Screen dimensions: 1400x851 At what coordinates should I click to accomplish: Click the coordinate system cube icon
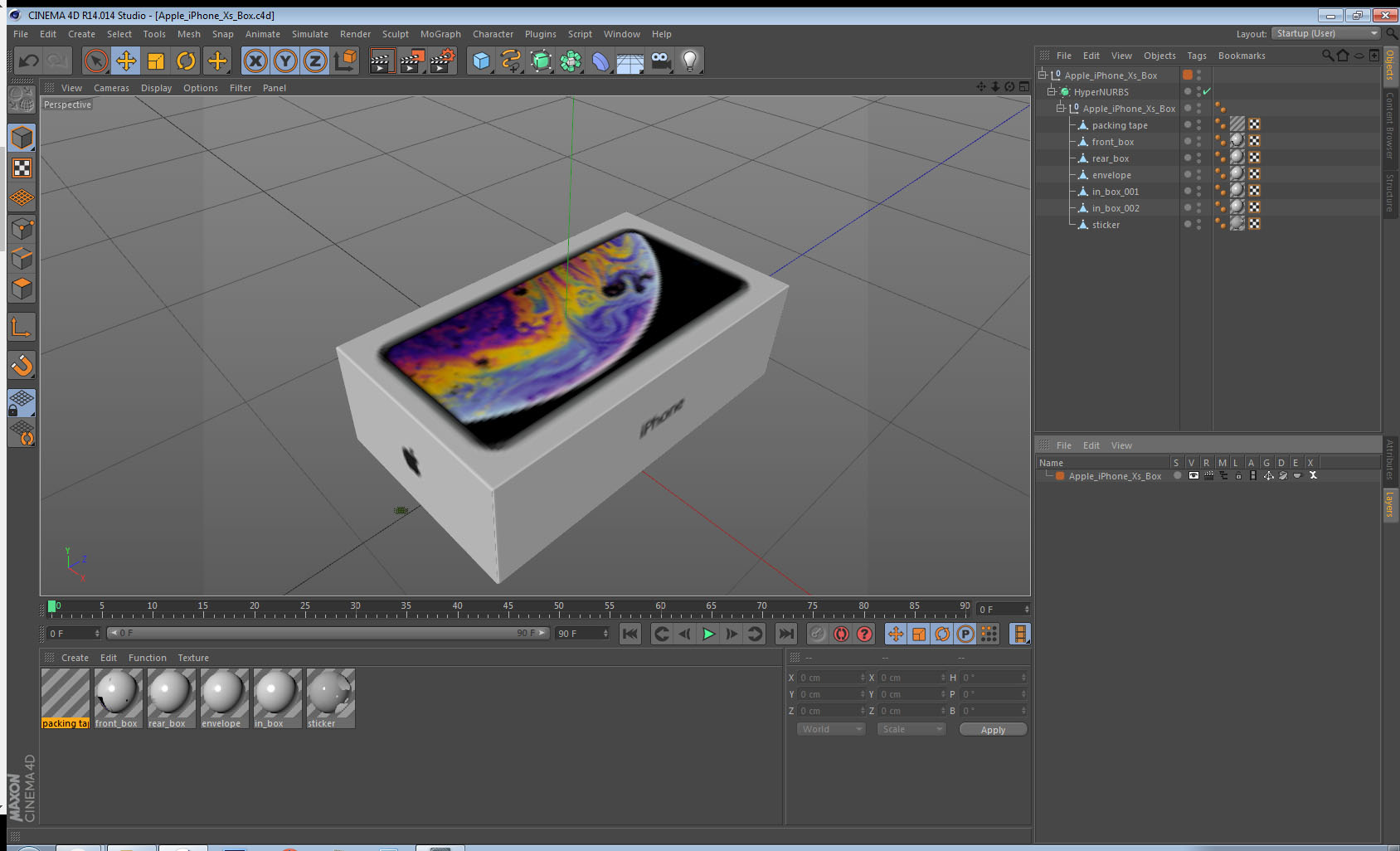346,61
